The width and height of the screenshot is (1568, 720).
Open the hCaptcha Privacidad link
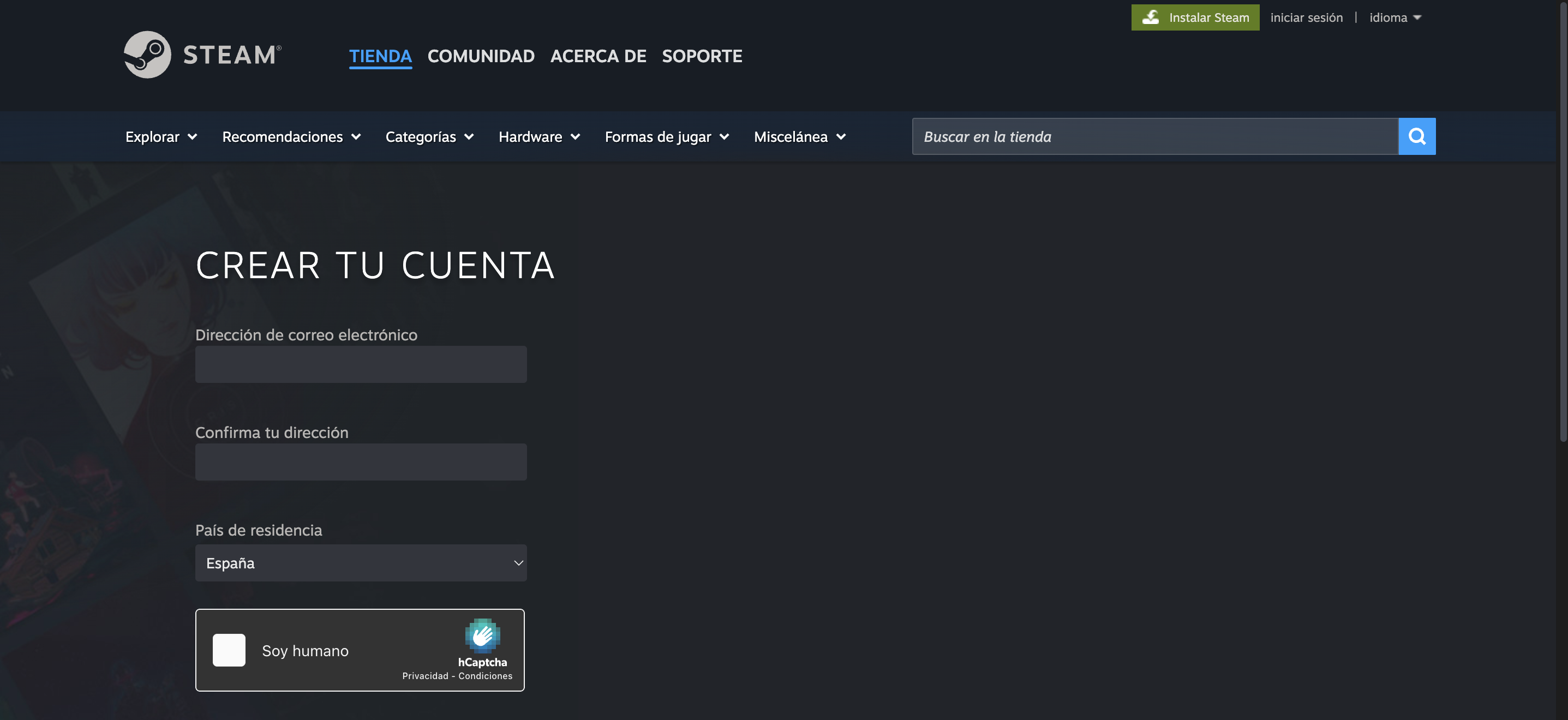425,676
